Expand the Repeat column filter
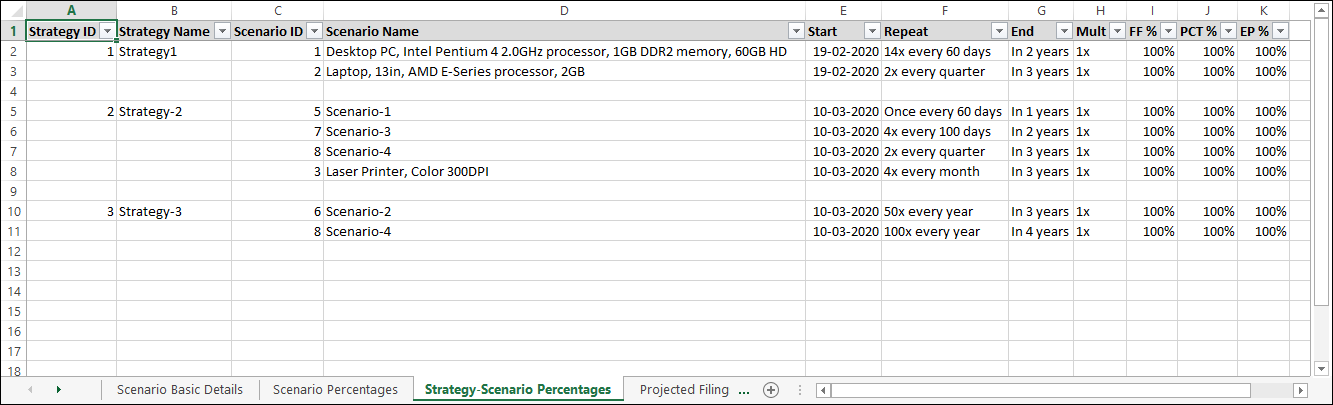This screenshot has height=405, width=1333. pyautogui.click(x=998, y=31)
